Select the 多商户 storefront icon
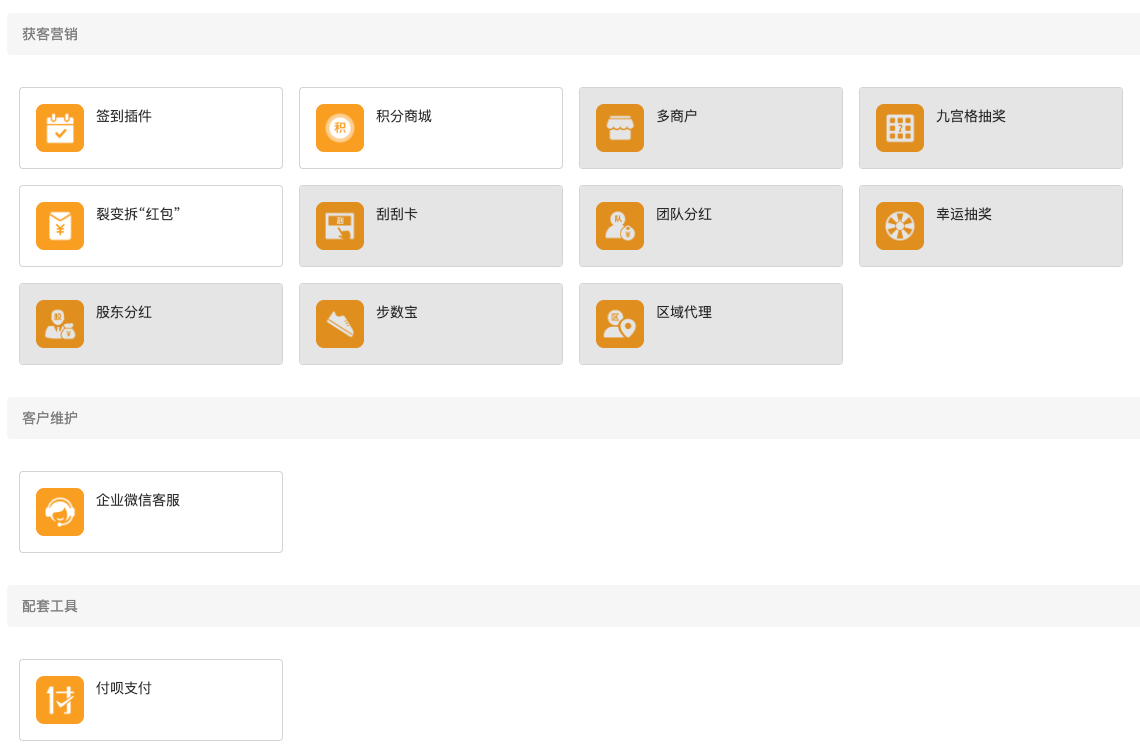 620,128
